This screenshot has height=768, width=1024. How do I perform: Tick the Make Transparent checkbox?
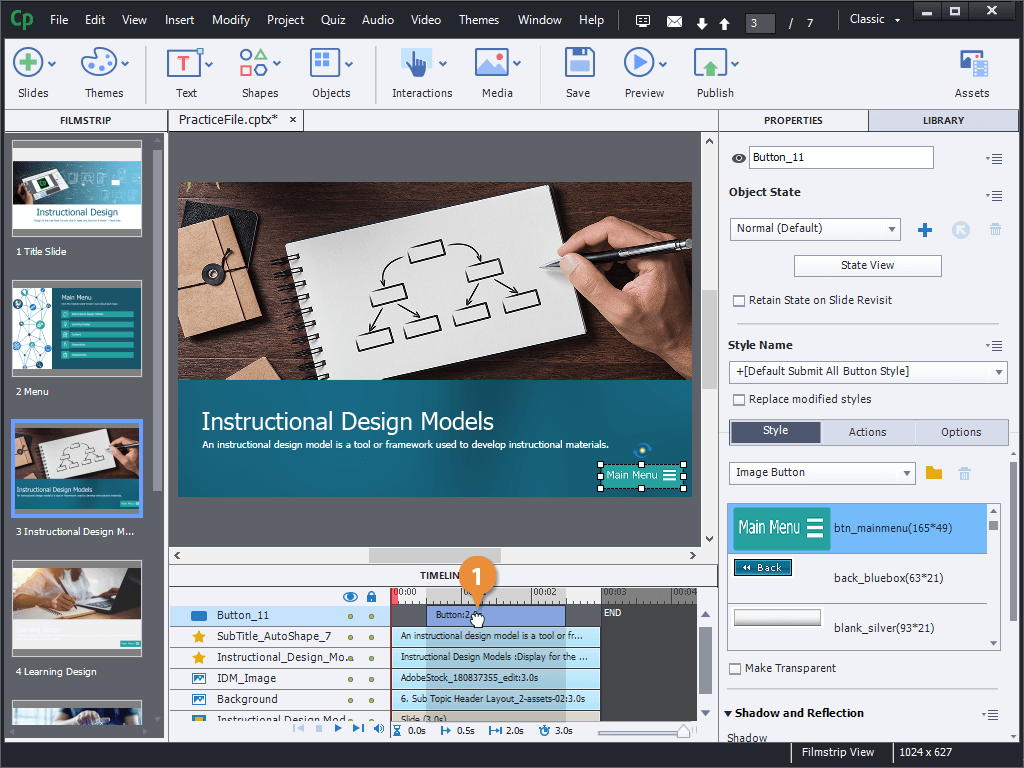736,669
